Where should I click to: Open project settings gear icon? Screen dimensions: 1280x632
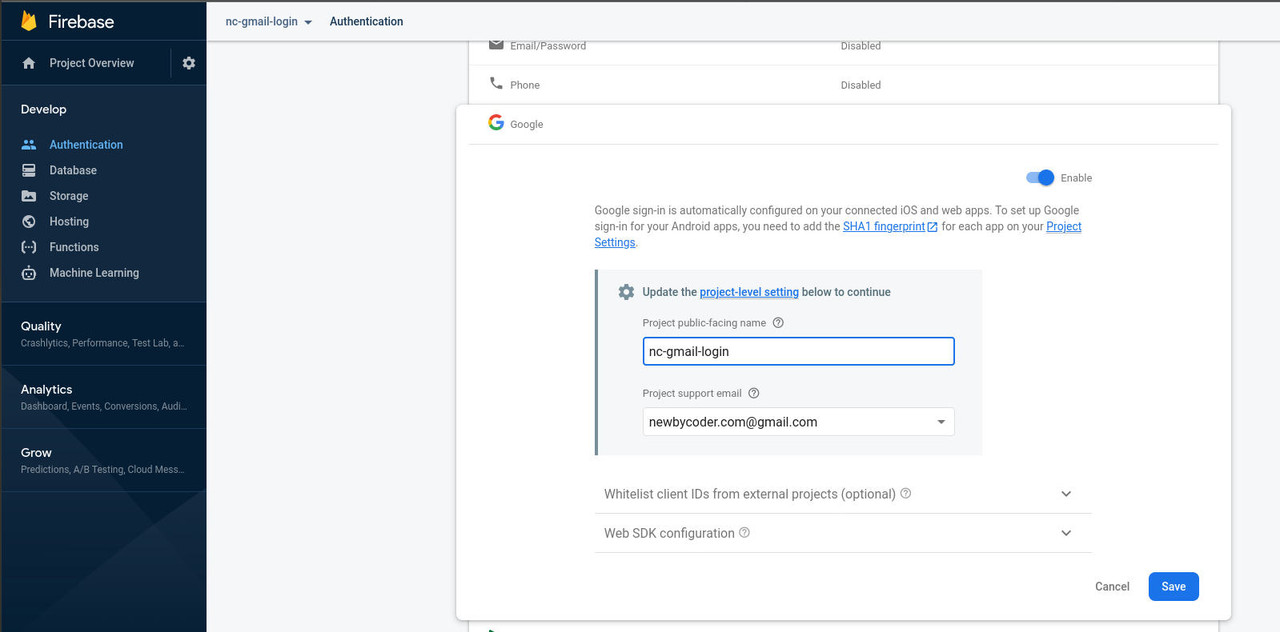pos(189,63)
